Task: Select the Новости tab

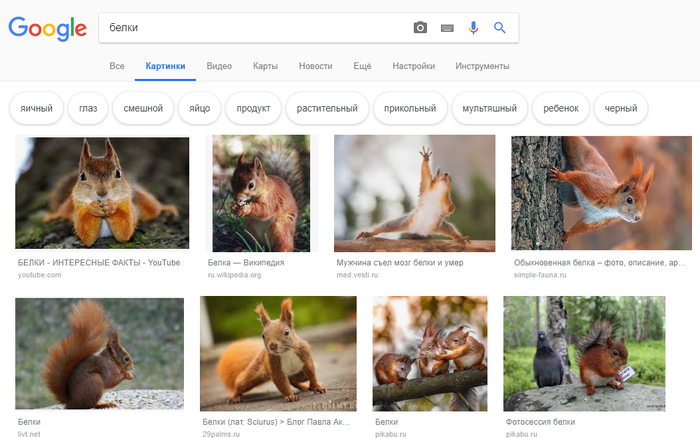Action: pyautogui.click(x=315, y=66)
